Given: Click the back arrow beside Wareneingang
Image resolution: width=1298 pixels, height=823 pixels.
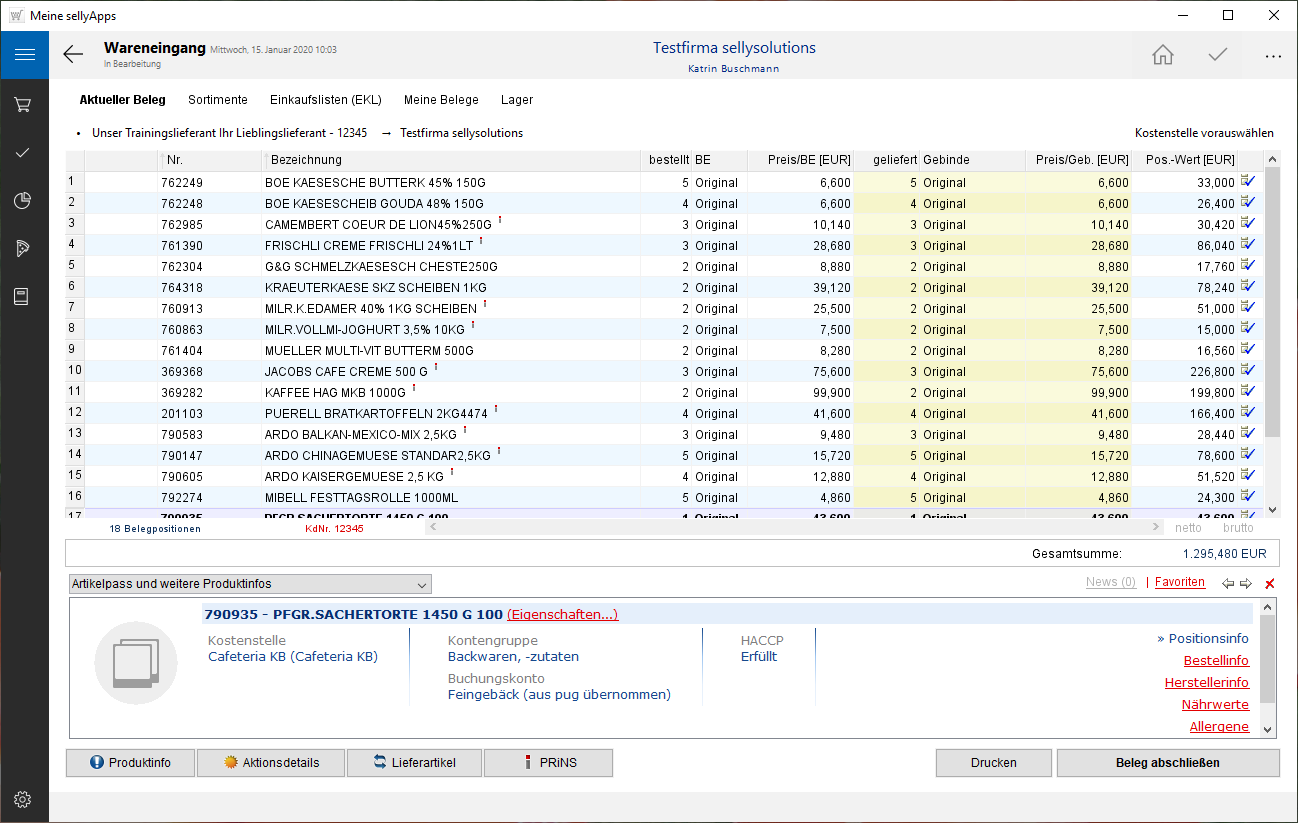Looking at the screenshot, I should coord(73,55).
